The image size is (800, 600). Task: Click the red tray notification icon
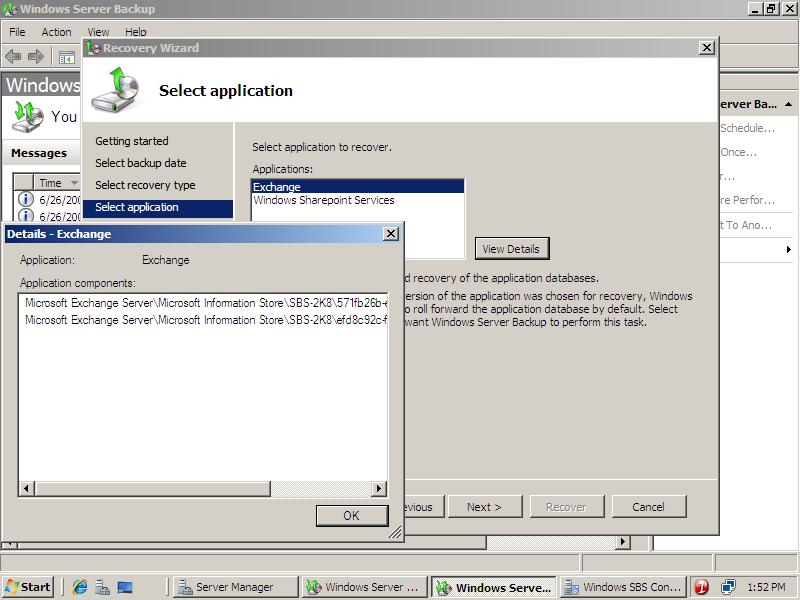(x=702, y=587)
